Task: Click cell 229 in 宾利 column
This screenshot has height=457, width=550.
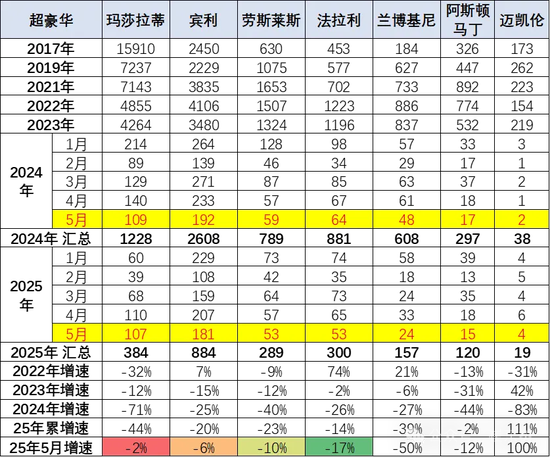Action: pos(203,258)
